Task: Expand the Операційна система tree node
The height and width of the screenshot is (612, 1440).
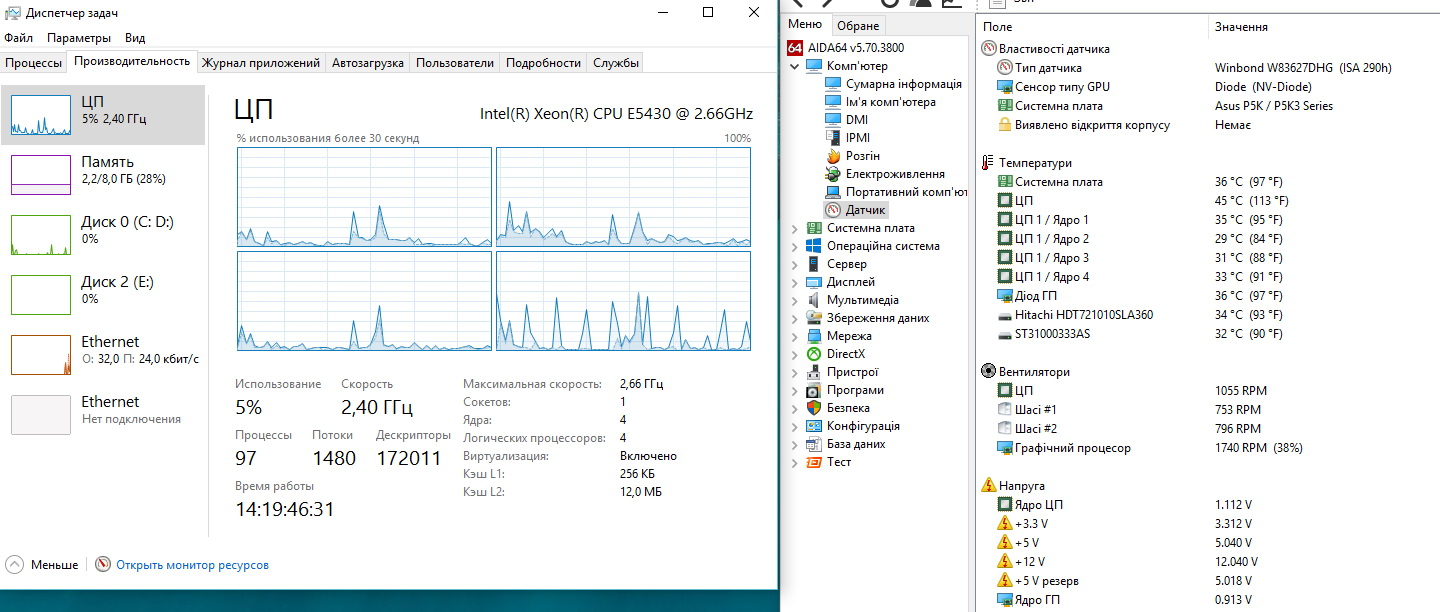Action: tap(795, 246)
